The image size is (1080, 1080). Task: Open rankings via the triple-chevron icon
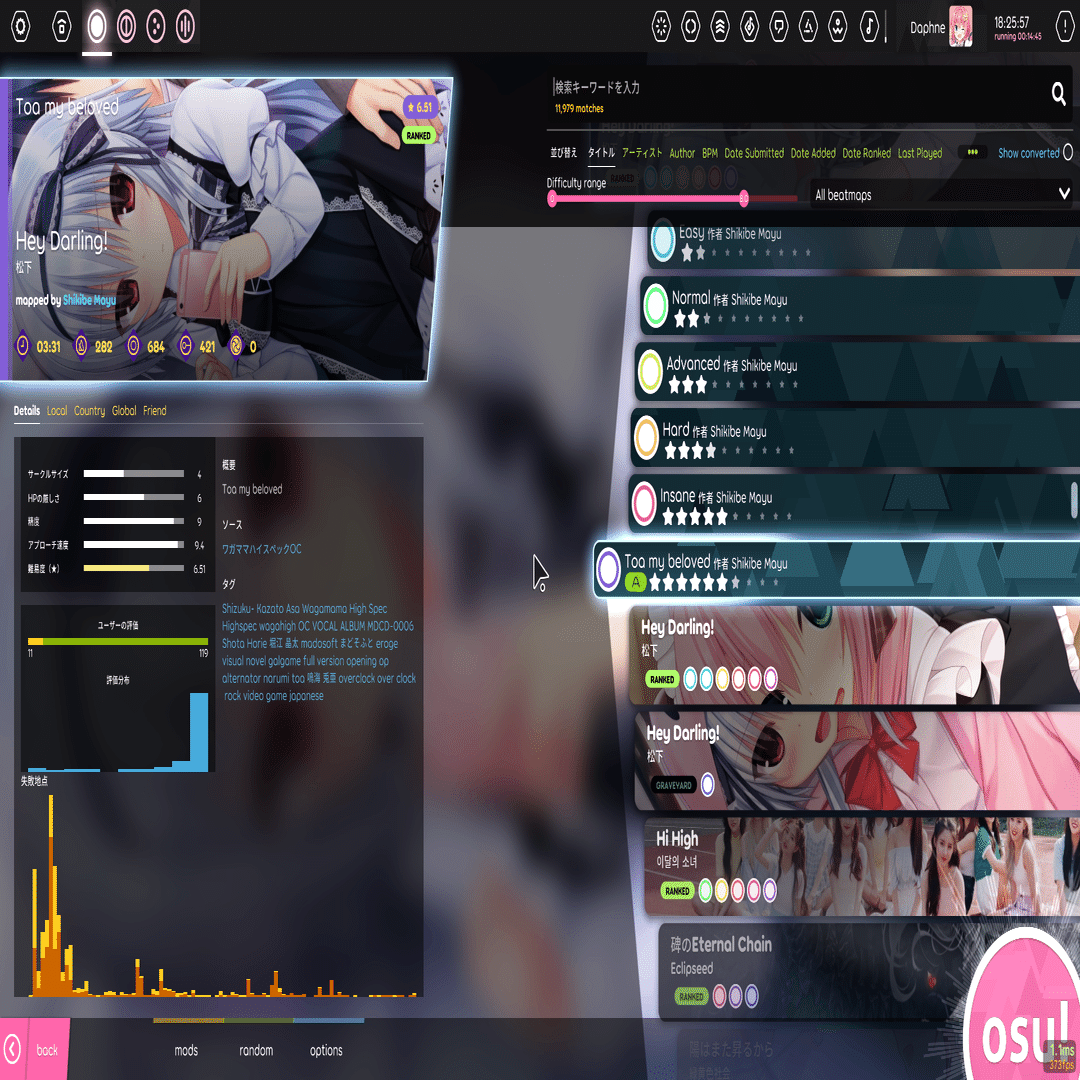tap(720, 26)
